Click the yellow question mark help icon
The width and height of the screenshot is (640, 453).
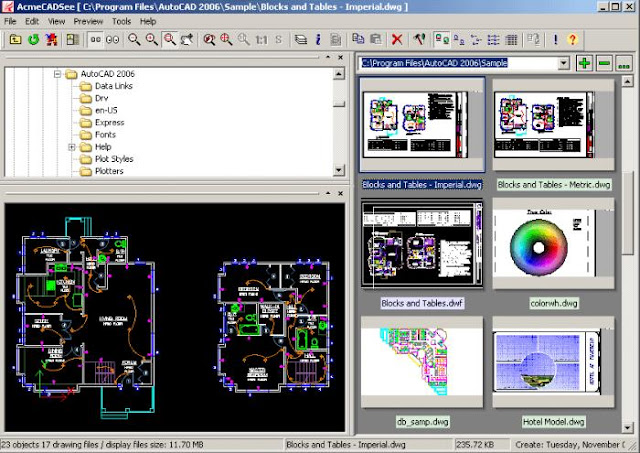[573, 40]
